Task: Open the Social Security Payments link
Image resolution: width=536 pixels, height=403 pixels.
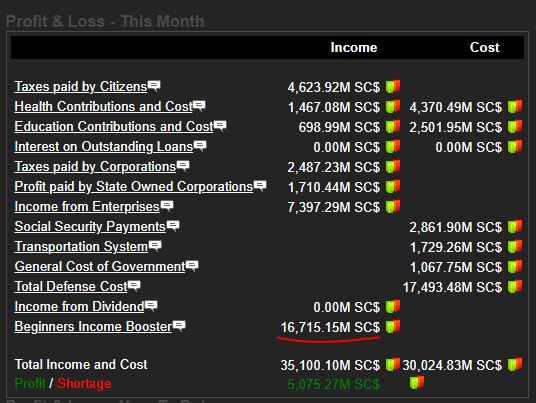Action: [x=90, y=226]
